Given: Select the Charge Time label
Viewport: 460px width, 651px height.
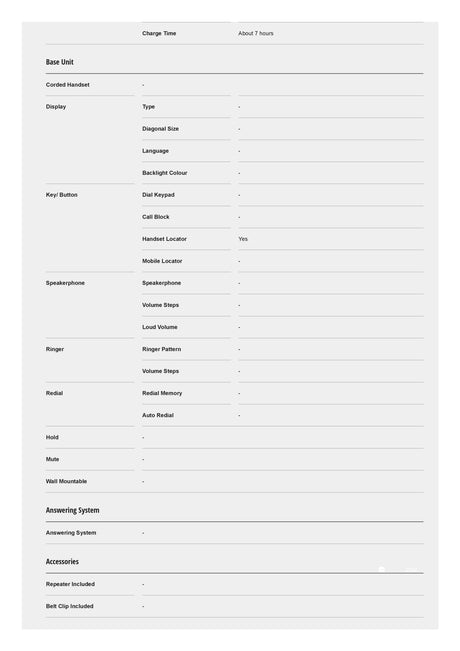Looking at the screenshot, I should 159,33.
